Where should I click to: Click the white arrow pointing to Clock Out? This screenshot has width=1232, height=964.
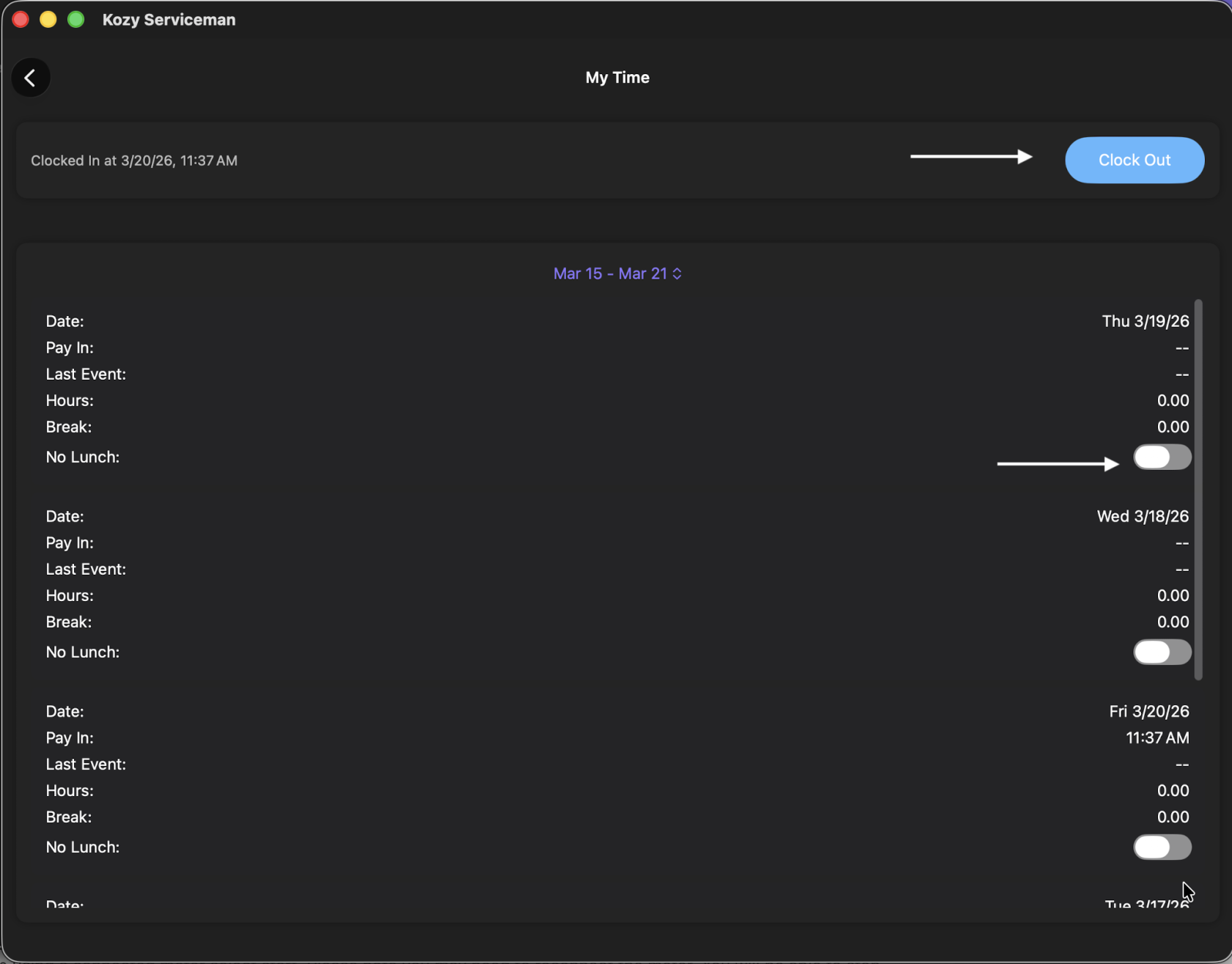coord(971,157)
